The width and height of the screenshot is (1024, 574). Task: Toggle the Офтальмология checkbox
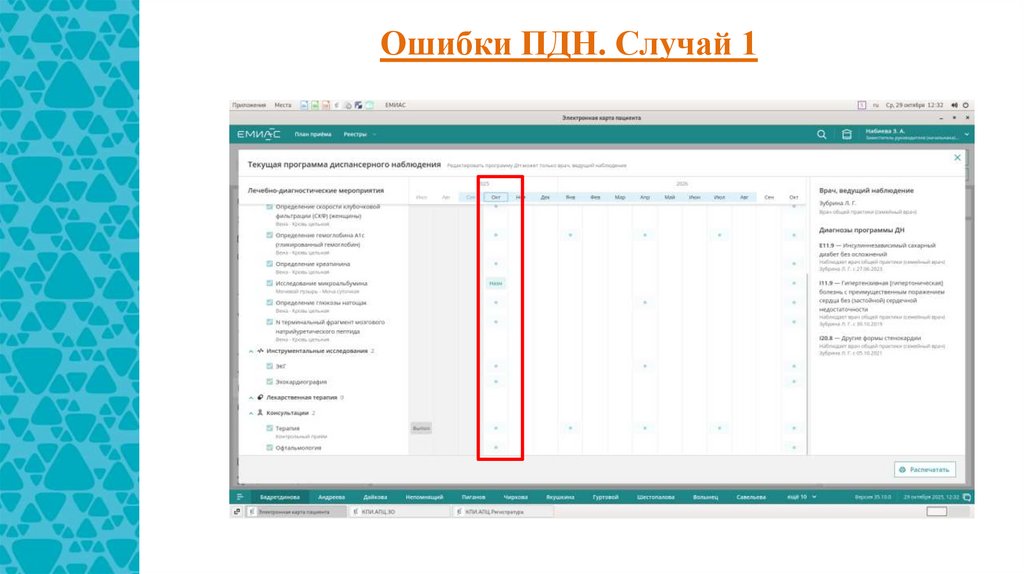[270, 448]
